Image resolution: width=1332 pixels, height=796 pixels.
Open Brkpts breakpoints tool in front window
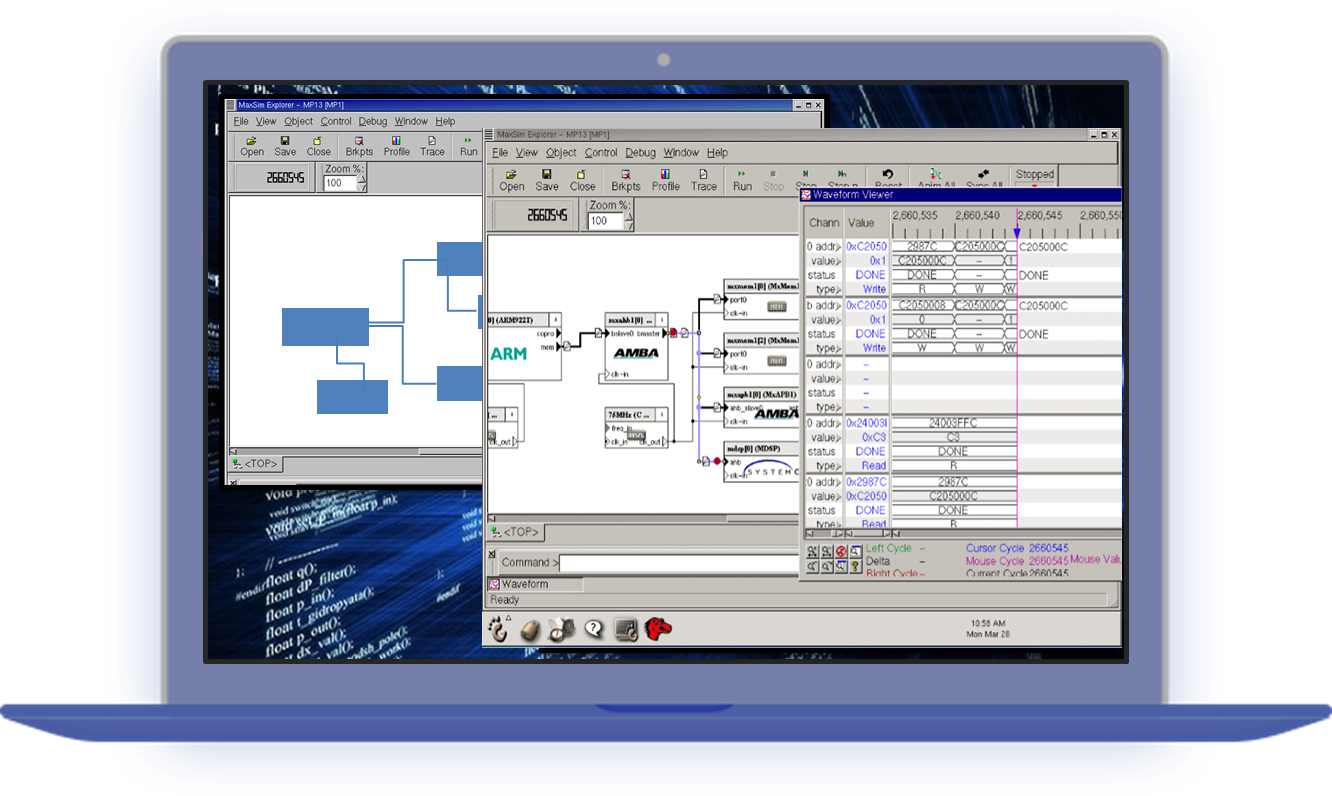626,180
